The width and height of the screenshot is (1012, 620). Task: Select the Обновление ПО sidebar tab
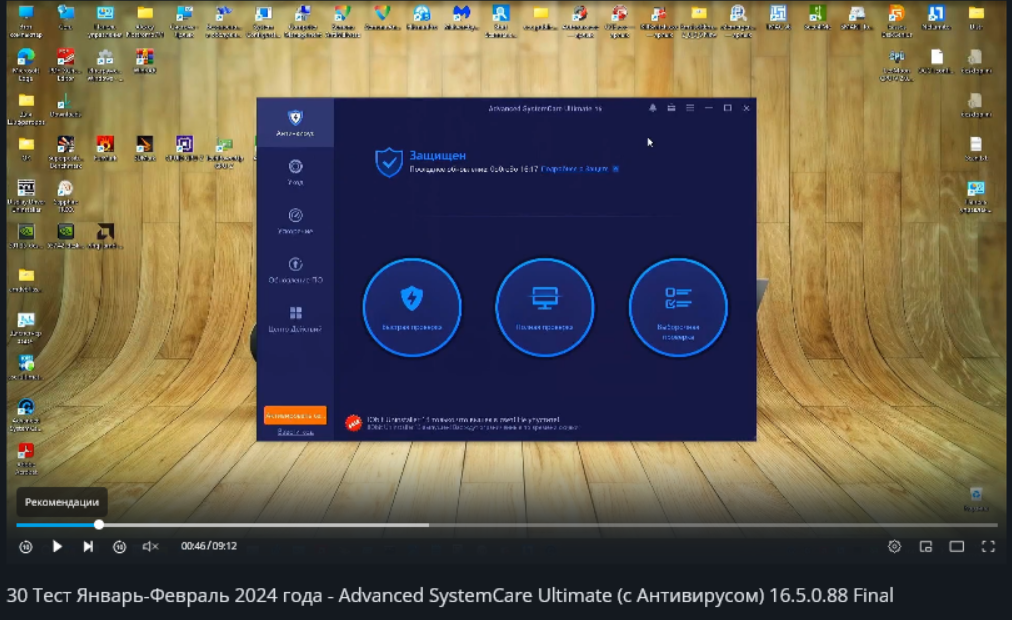[295, 270]
